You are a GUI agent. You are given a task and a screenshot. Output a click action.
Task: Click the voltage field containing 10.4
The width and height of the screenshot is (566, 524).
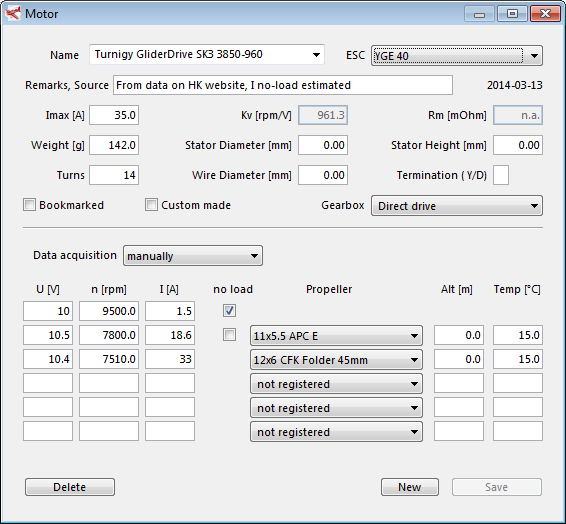(x=48, y=359)
